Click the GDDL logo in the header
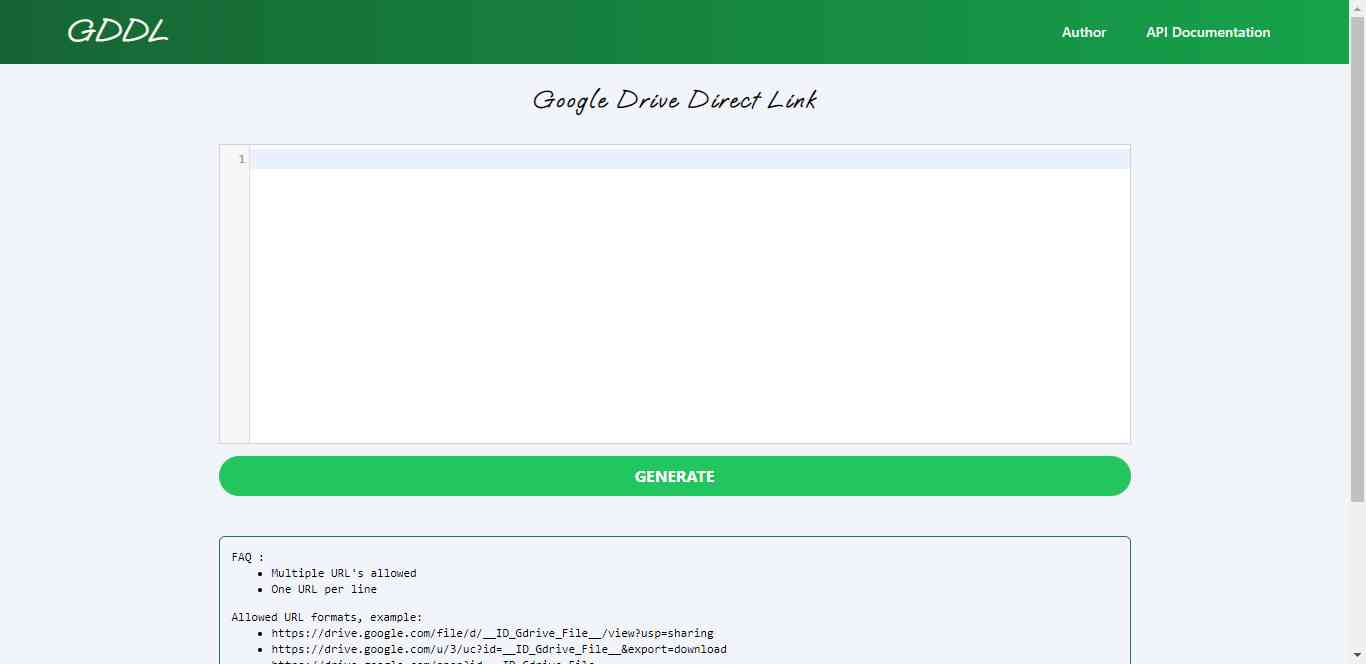The height and width of the screenshot is (664, 1366). click(117, 32)
